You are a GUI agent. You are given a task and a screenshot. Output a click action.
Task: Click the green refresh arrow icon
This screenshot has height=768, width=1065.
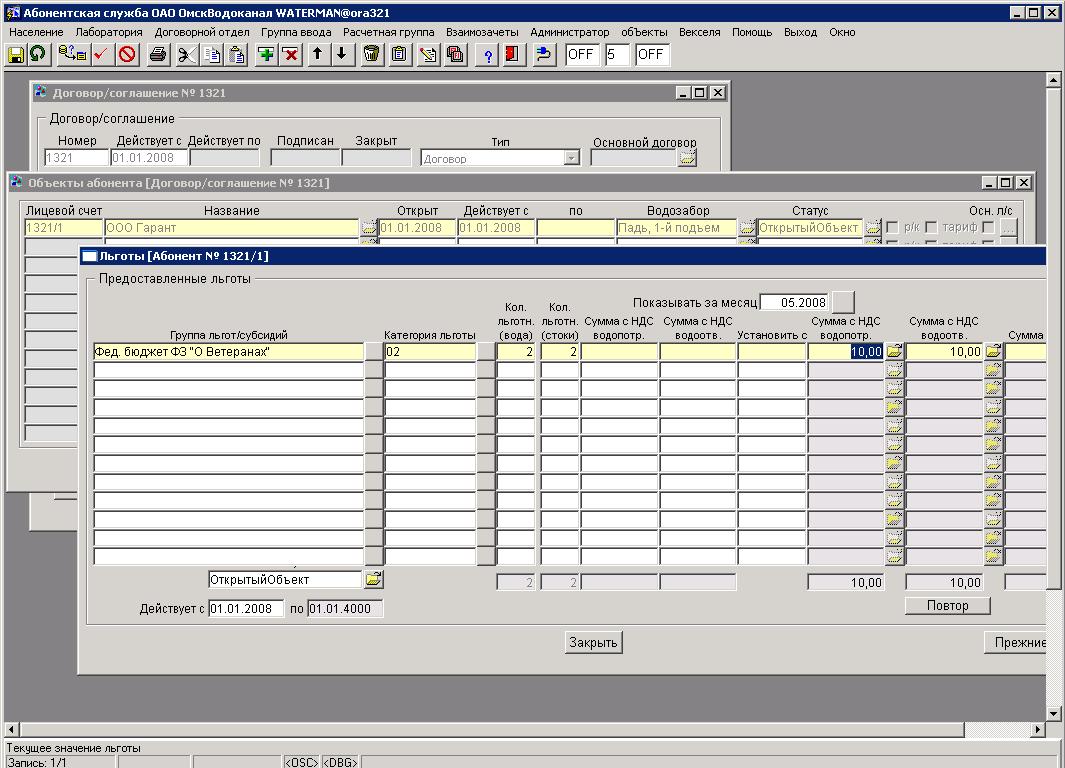37,55
